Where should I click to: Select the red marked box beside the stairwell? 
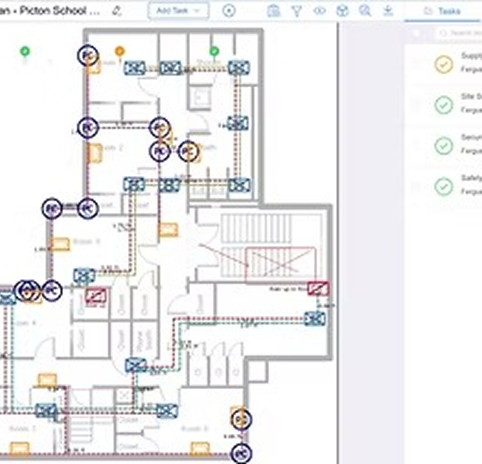(x=318, y=289)
